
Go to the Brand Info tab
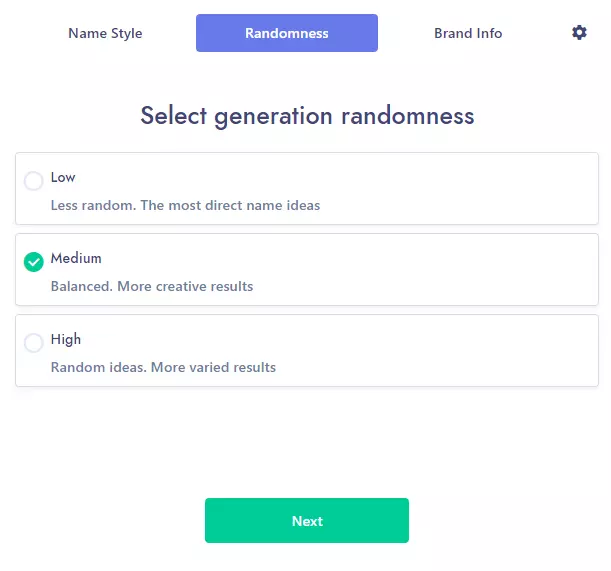pyautogui.click(x=468, y=33)
